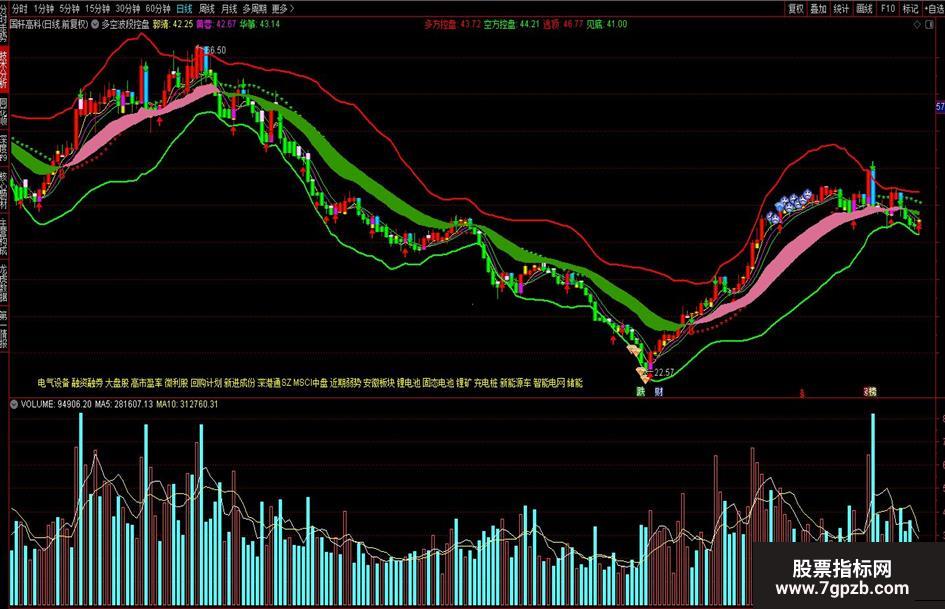
Task: Click the 国轩高科(日线 前复权) stock title
Action: tap(49, 25)
